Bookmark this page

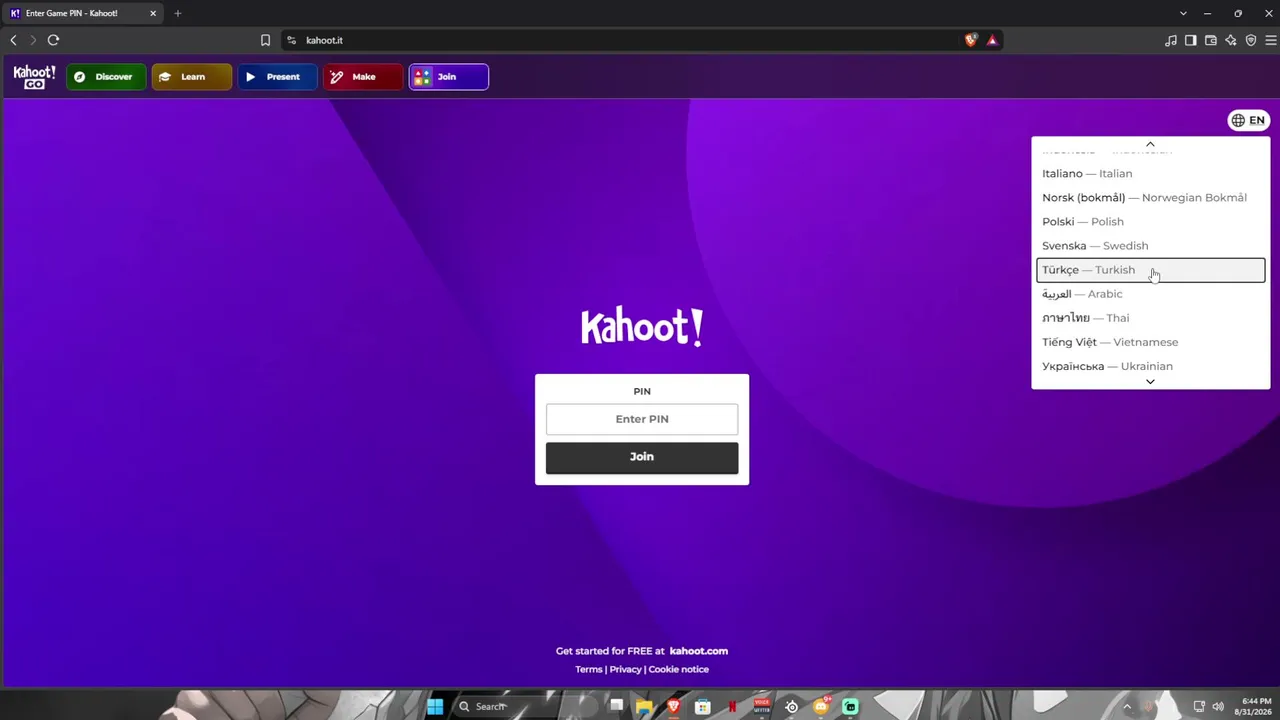point(265,40)
